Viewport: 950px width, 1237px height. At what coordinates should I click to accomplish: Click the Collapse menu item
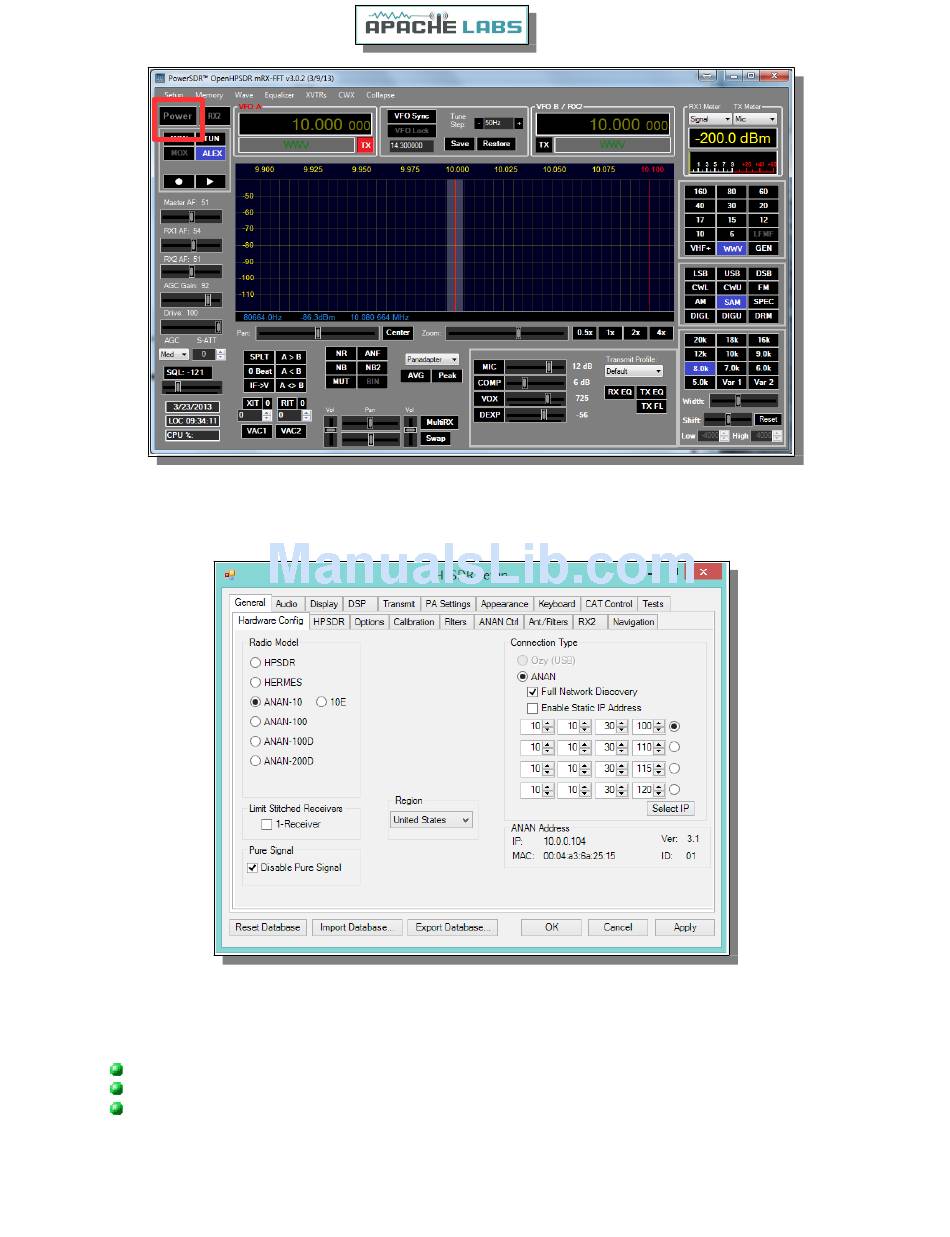pos(381,95)
